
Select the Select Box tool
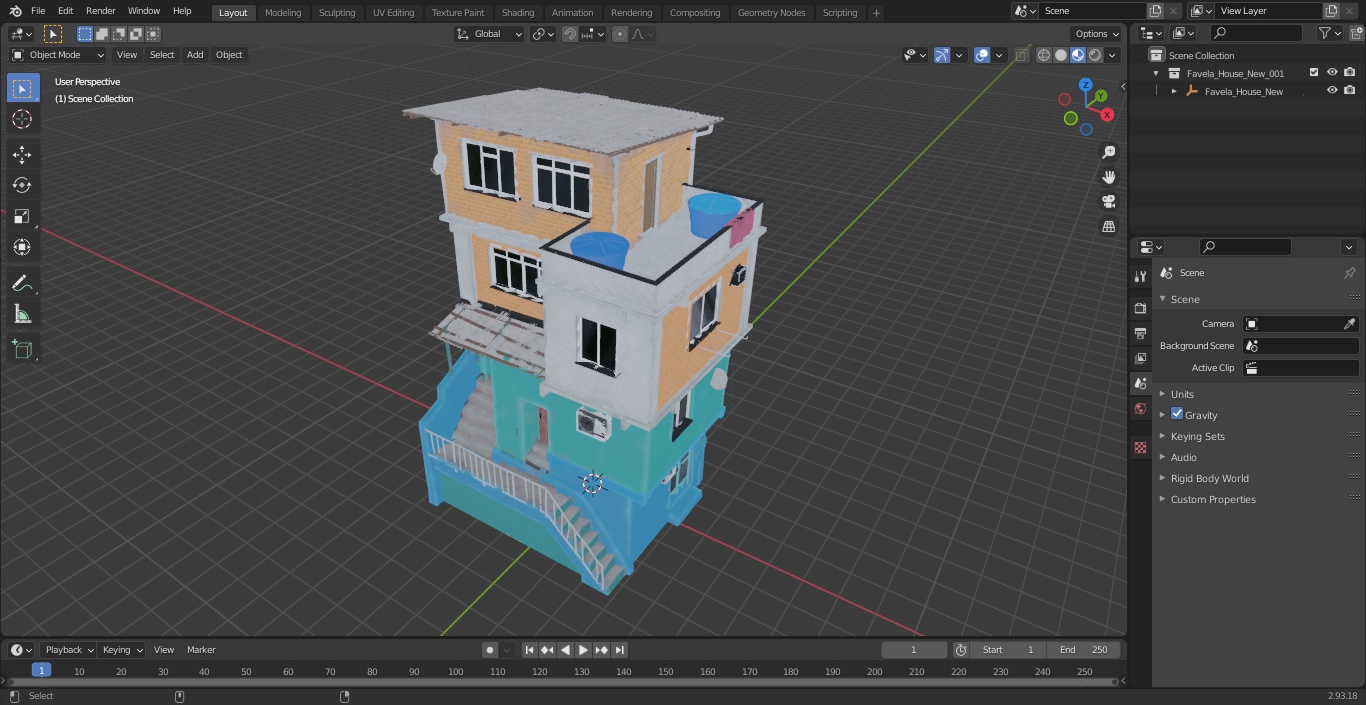(22, 88)
